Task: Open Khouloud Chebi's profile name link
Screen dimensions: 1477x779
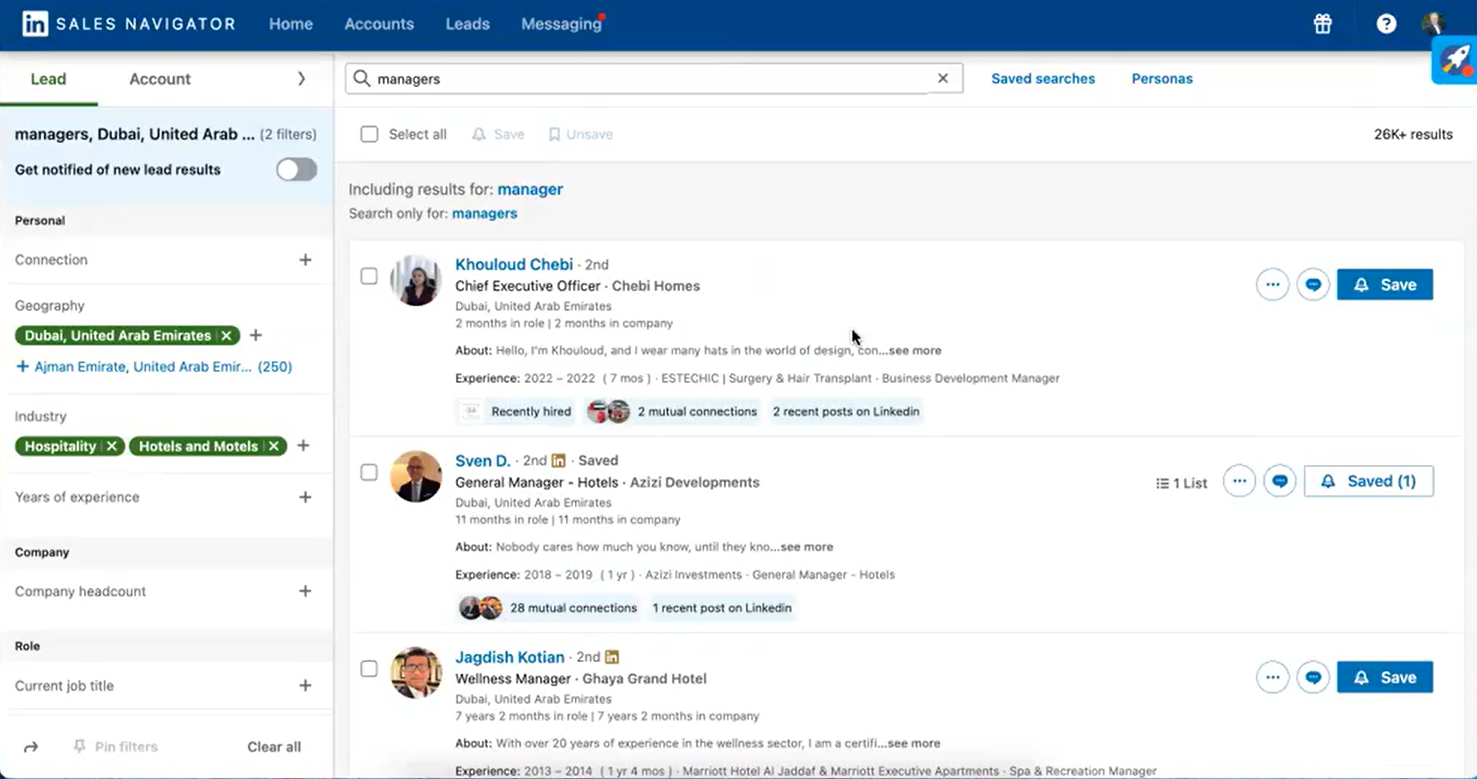Action: click(x=514, y=265)
